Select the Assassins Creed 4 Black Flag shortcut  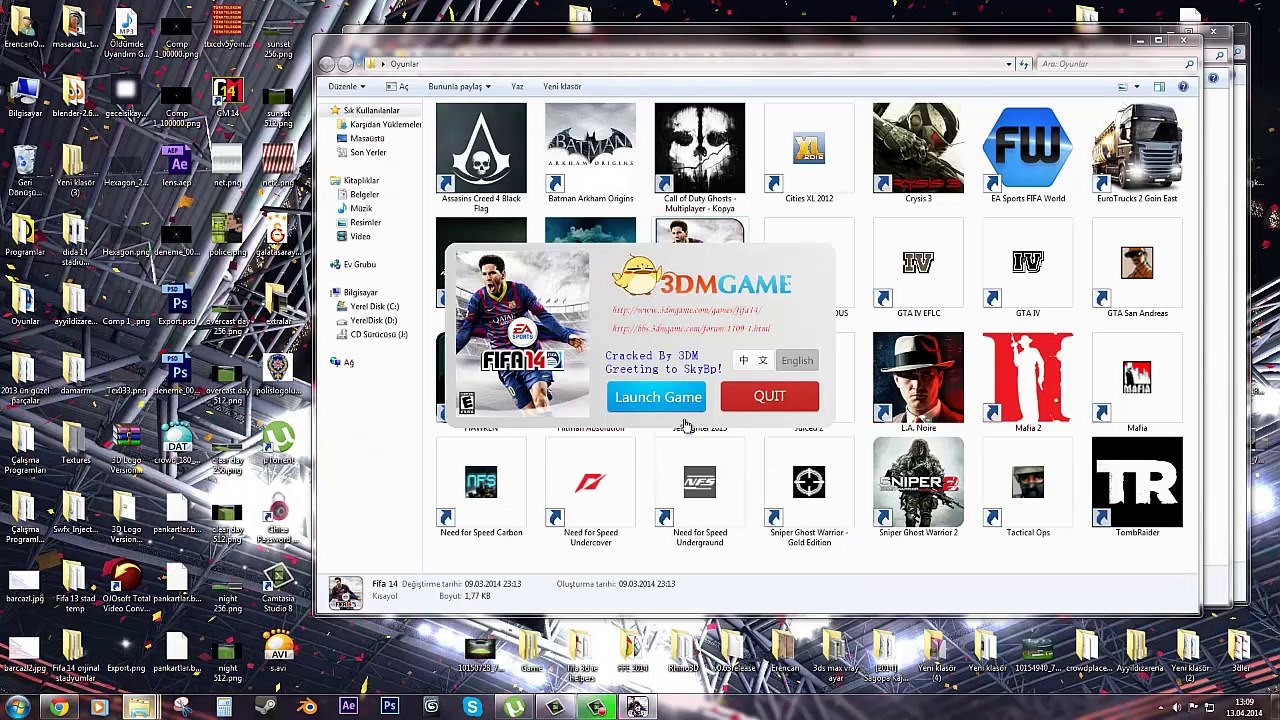coord(481,157)
